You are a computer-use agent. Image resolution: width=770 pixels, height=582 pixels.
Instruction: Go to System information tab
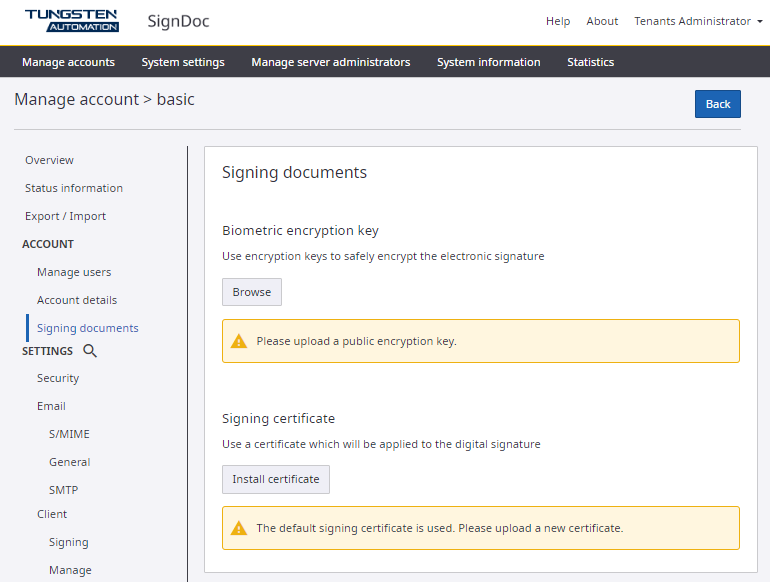488,62
